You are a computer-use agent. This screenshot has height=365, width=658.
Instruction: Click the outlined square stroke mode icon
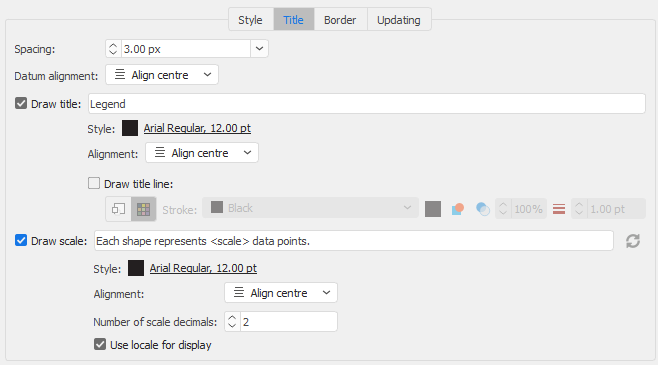click(118, 209)
